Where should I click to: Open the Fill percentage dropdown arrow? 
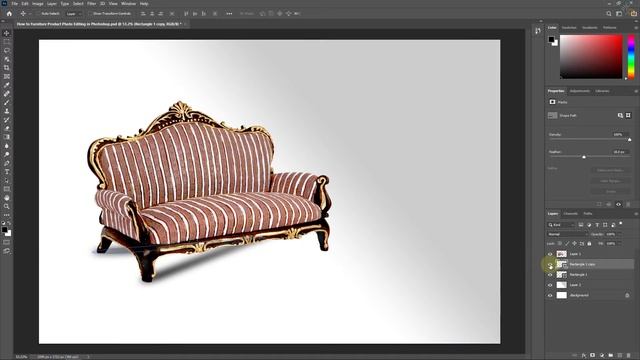click(620, 244)
